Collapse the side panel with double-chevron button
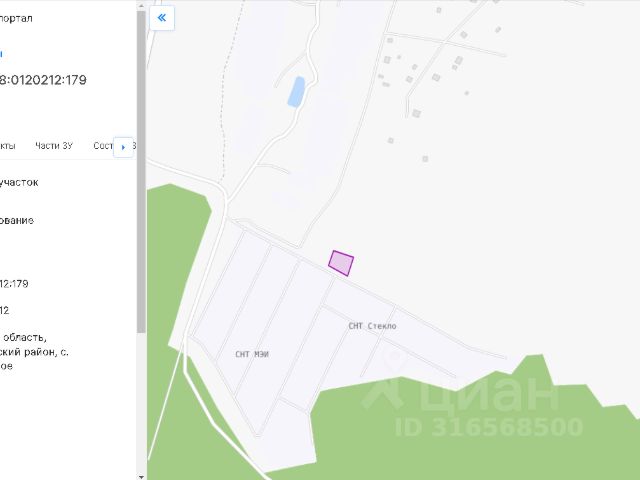The image size is (640, 480). 162,18
